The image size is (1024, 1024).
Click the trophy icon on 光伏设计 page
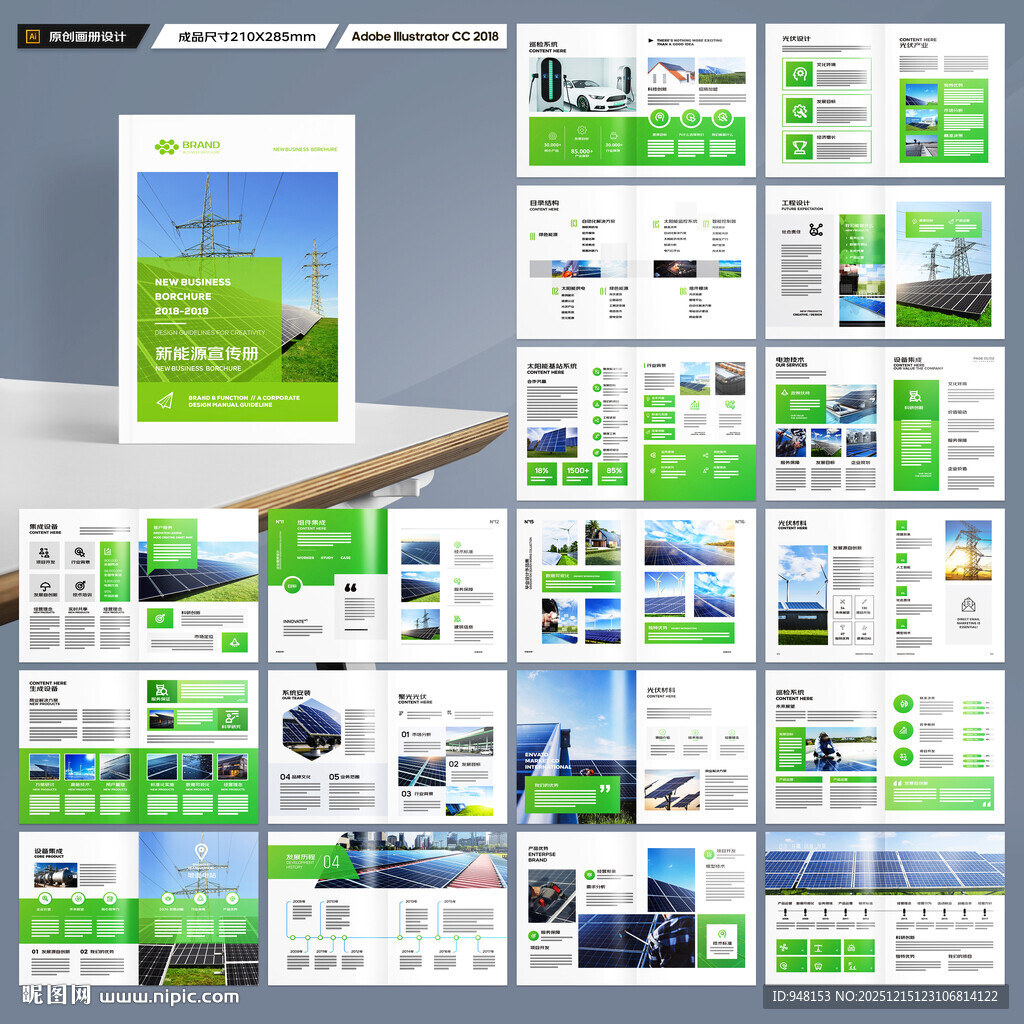click(x=799, y=148)
